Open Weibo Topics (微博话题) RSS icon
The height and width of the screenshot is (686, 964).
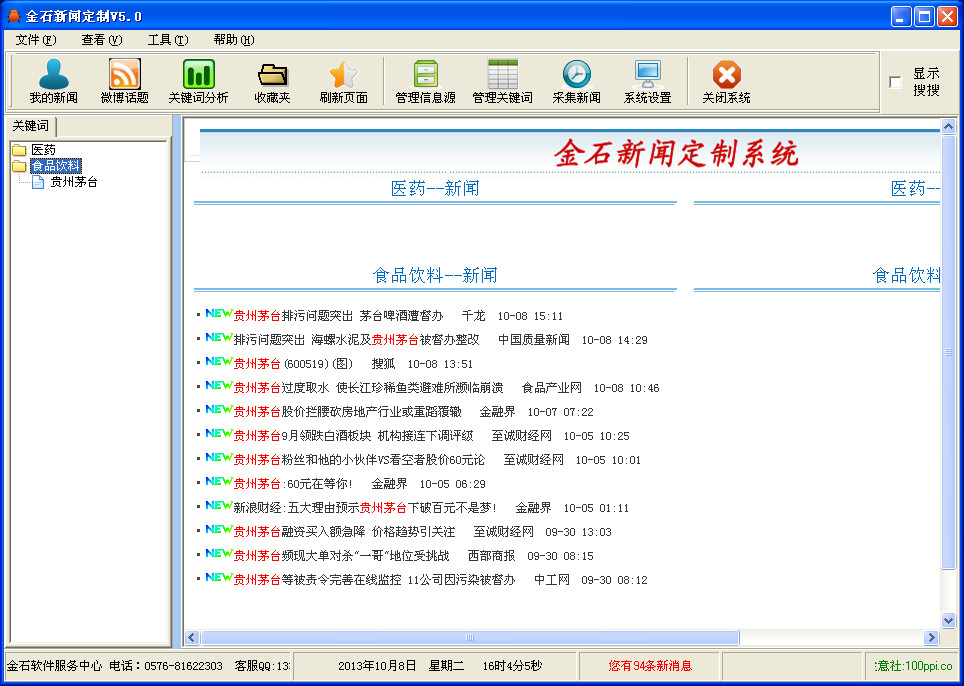tap(125, 74)
